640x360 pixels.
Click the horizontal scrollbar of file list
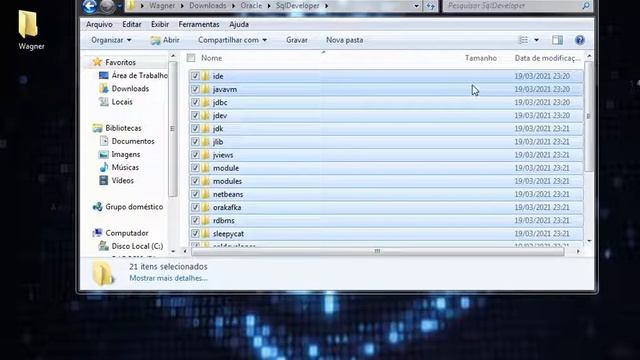tap(378, 251)
